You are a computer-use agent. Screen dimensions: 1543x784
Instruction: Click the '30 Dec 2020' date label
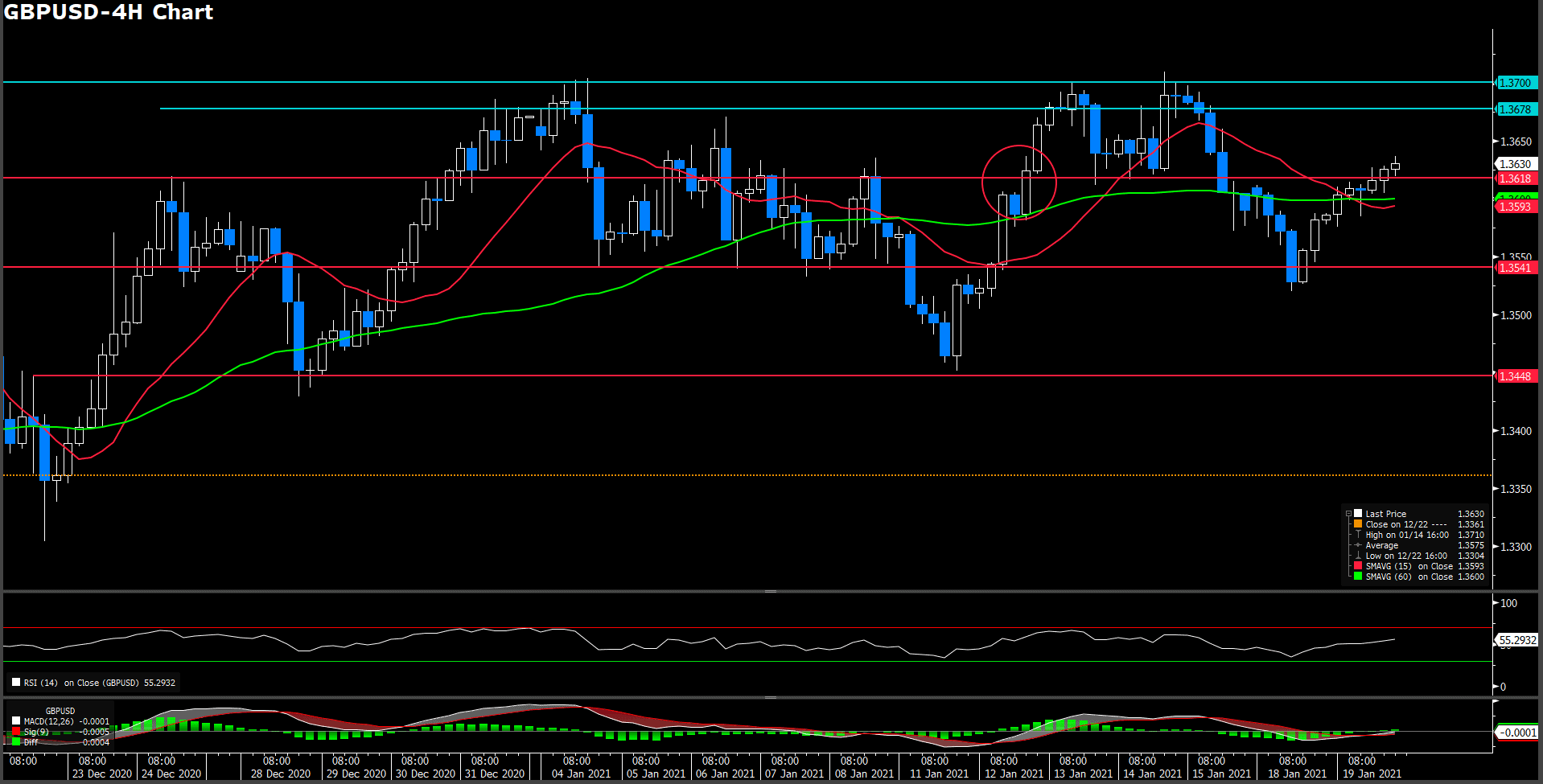[426, 774]
